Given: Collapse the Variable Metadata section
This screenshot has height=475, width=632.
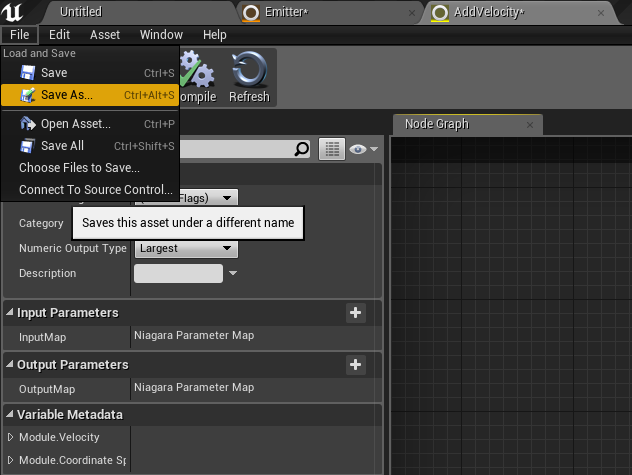Looking at the screenshot, I should point(10,414).
